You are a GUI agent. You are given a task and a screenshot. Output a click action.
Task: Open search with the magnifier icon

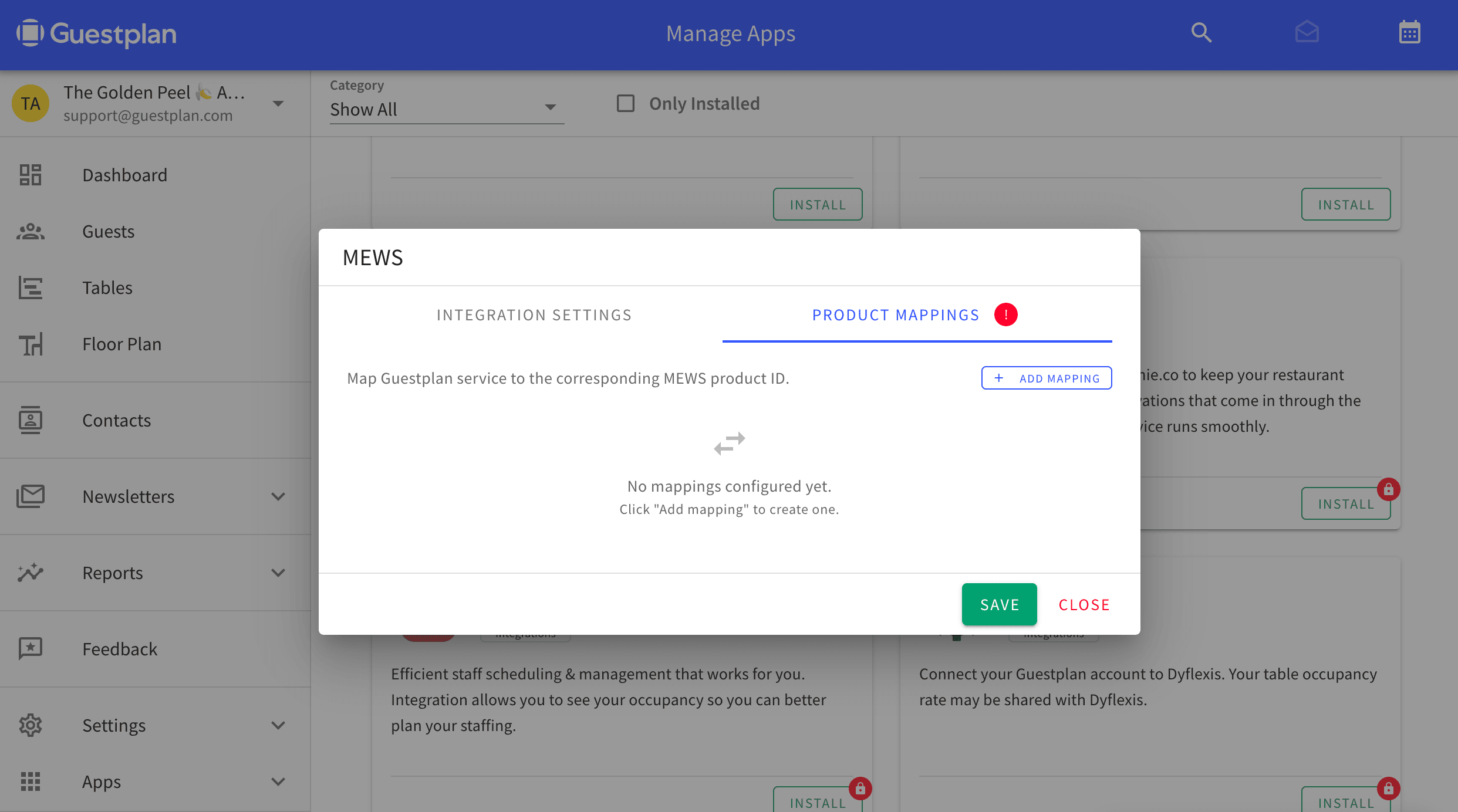pos(1201,33)
